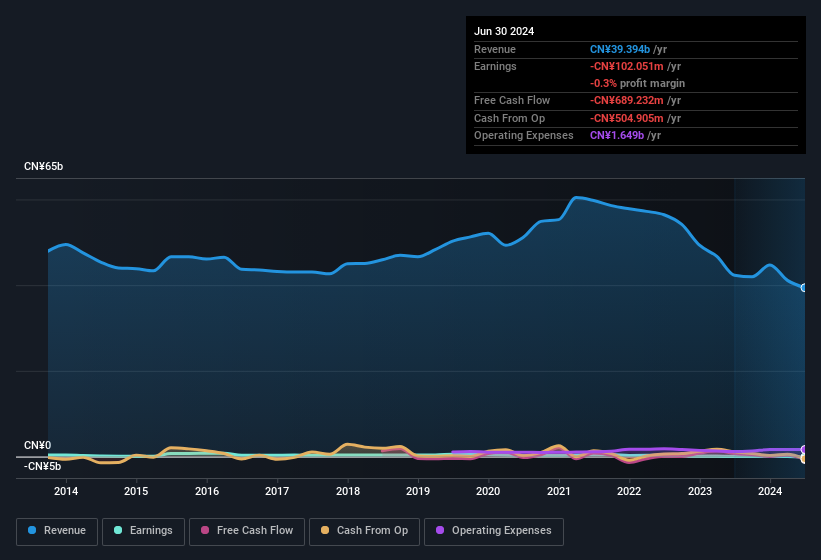Click the 2018 x-axis label

coord(348,491)
